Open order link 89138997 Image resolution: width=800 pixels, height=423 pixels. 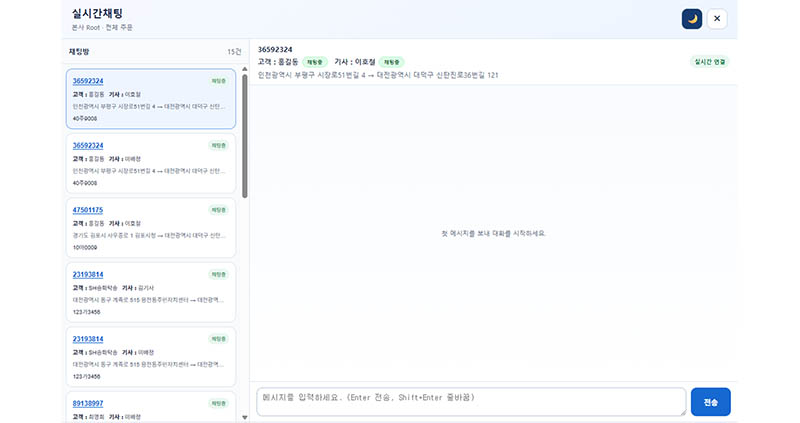pos(88,403)
